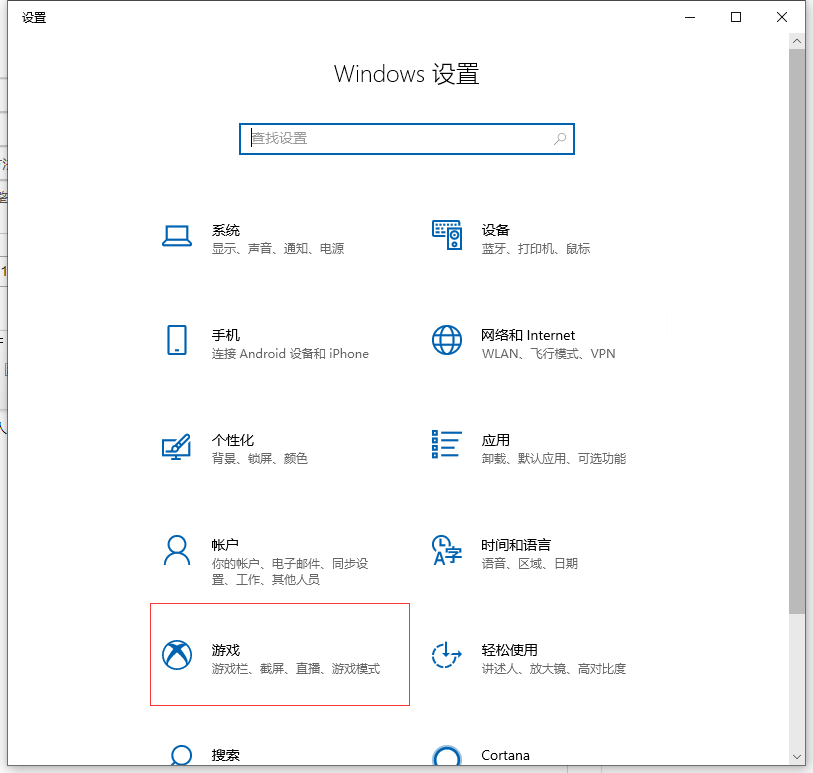Viewport: 813px width, 773px height.
Task: Click the 蓝牙、打印机、鼠标 subtitle text
Action: pos(536,248)
